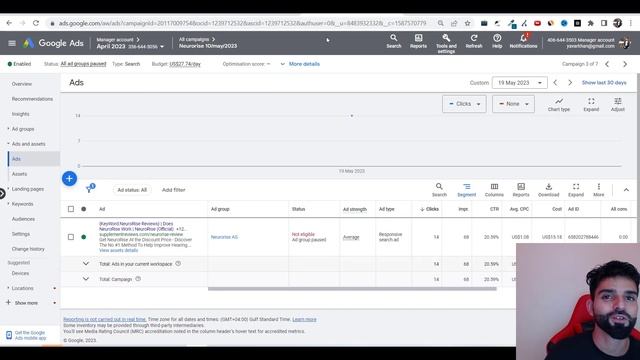Click Add filter
This screenshot has height=360, width=640.
click(x=173, y=190)
